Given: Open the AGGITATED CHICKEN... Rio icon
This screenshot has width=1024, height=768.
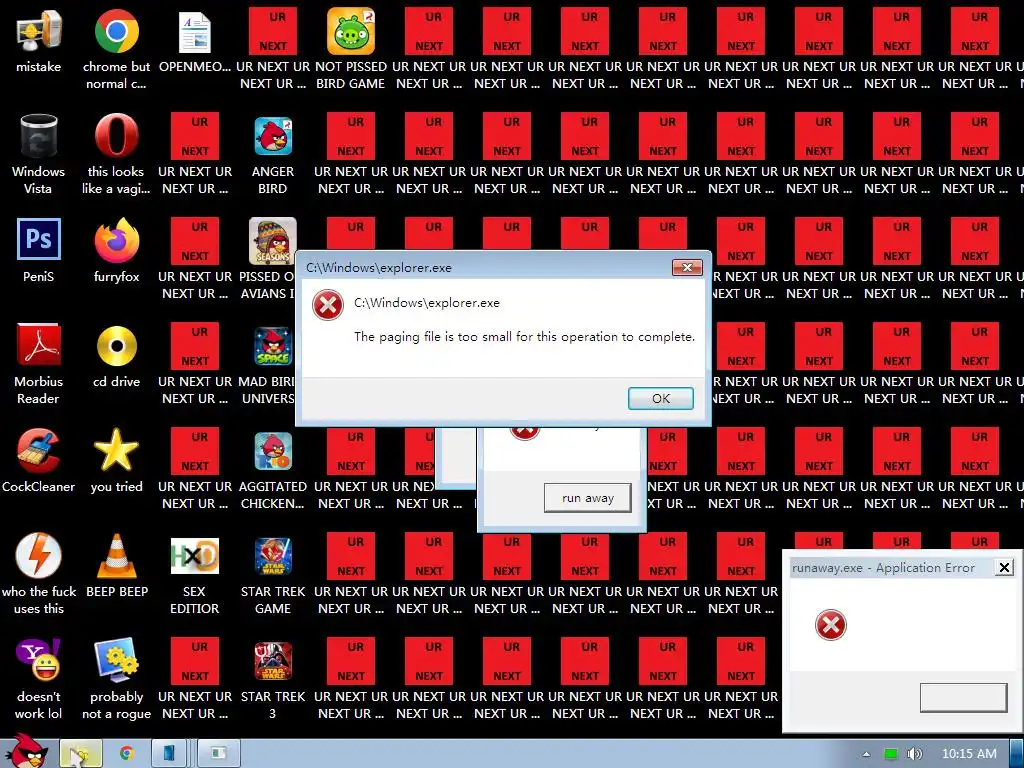Looking at the screenshot, I should (273, 451).
